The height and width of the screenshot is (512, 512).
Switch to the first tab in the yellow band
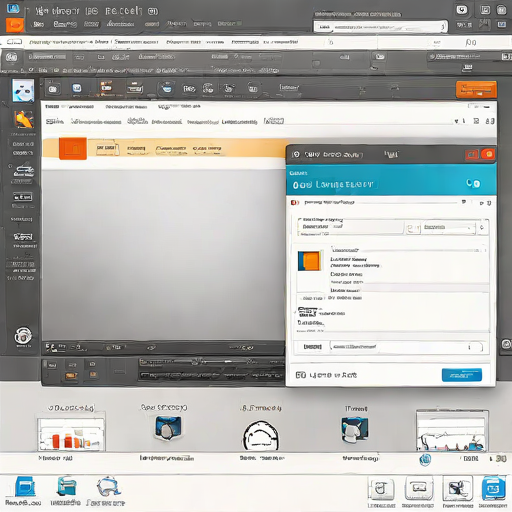pyautogui.click(x=107, y=148)
